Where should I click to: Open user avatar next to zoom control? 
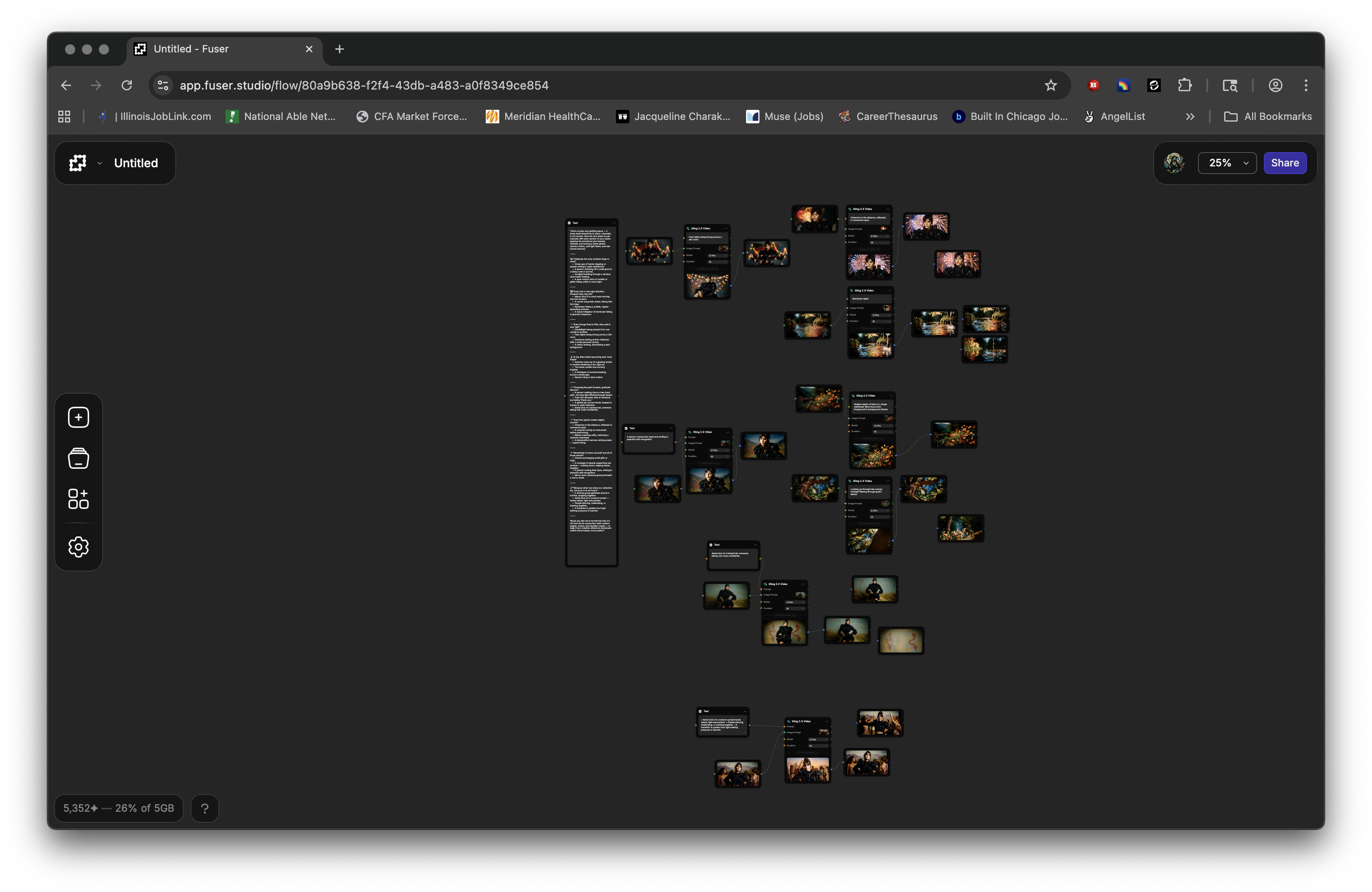click(x=1174, y=163)
